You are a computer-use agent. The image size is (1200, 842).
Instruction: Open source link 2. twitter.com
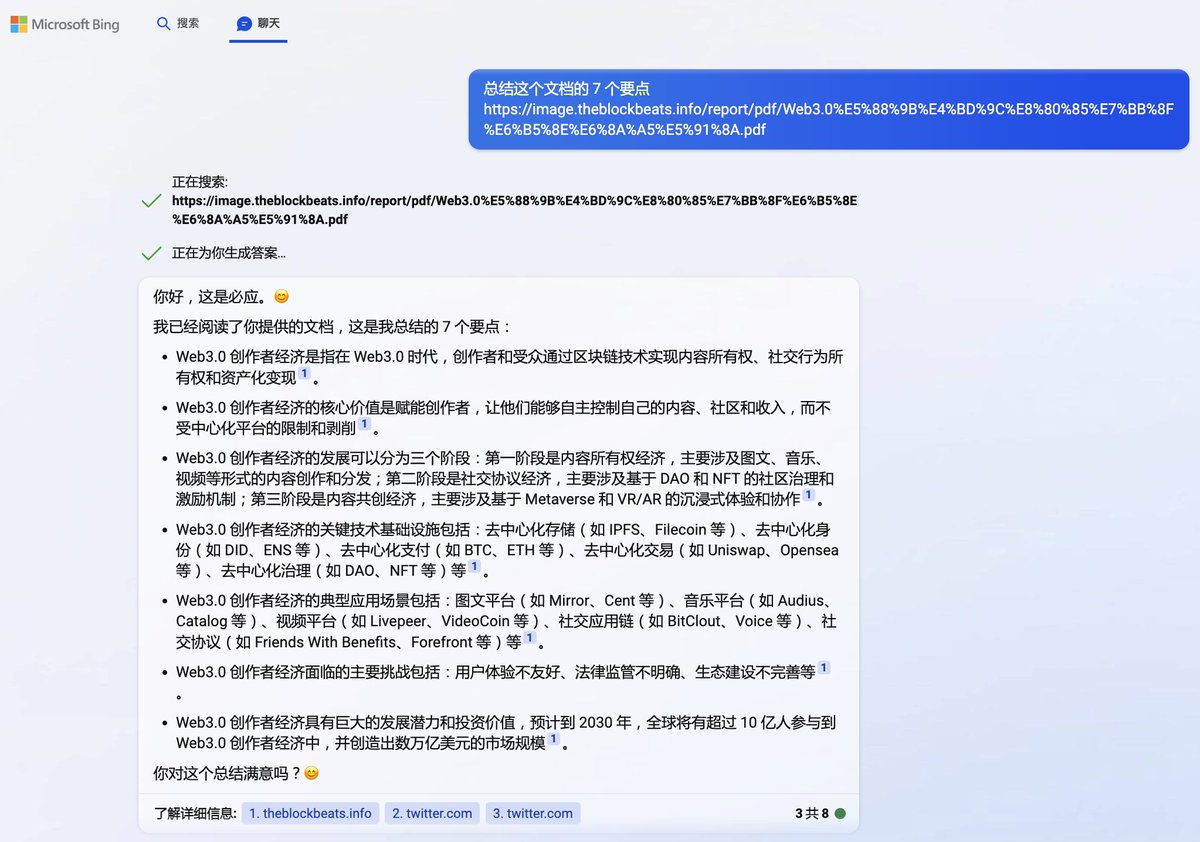[432, 813]
